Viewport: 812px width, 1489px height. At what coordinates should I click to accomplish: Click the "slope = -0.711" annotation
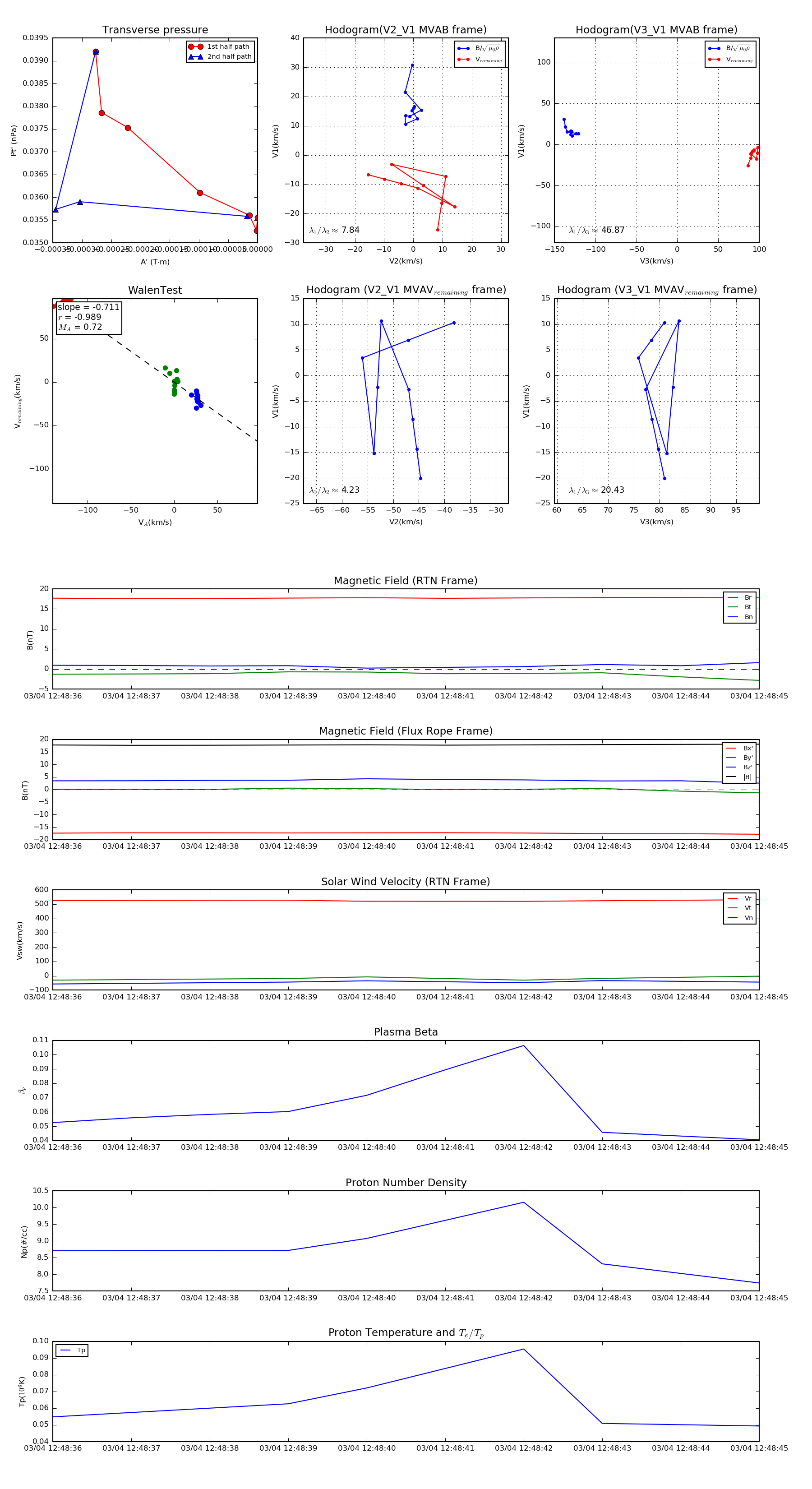[88, 307]
